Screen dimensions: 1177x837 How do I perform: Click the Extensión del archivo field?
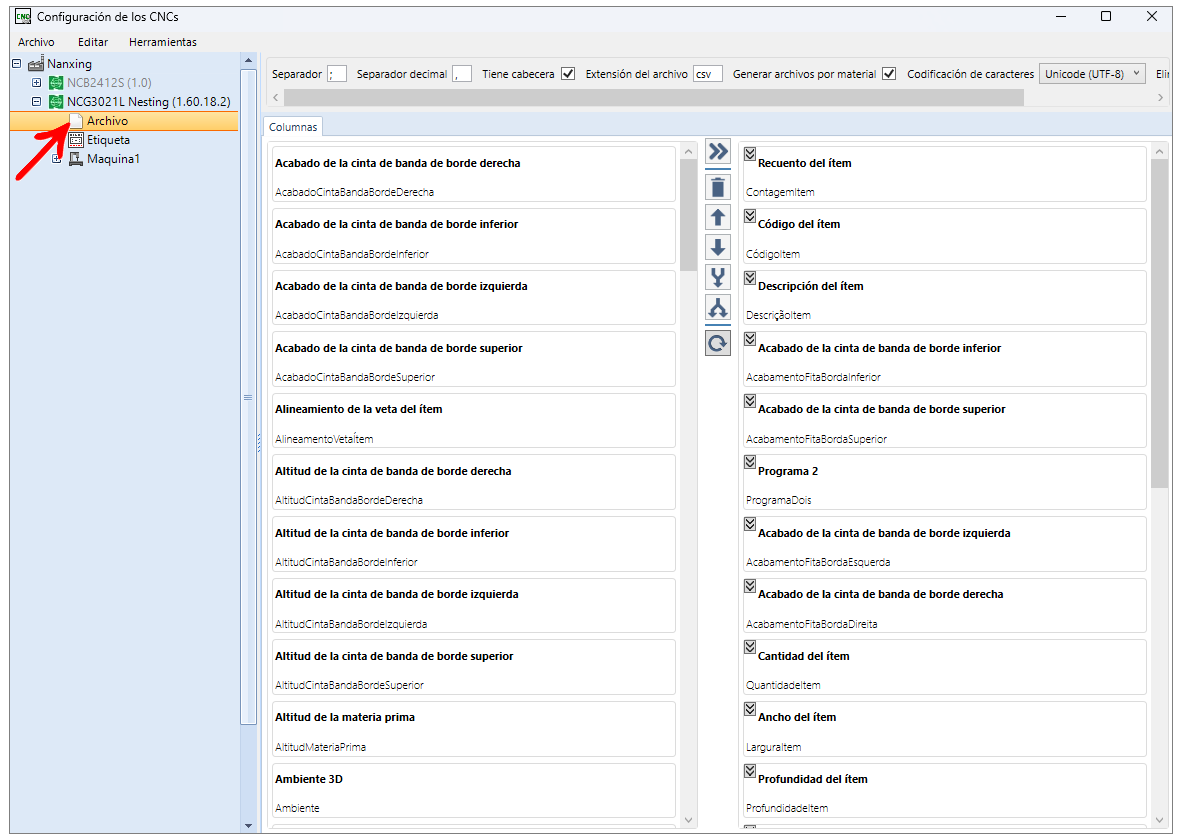click(x=708, y=74)
